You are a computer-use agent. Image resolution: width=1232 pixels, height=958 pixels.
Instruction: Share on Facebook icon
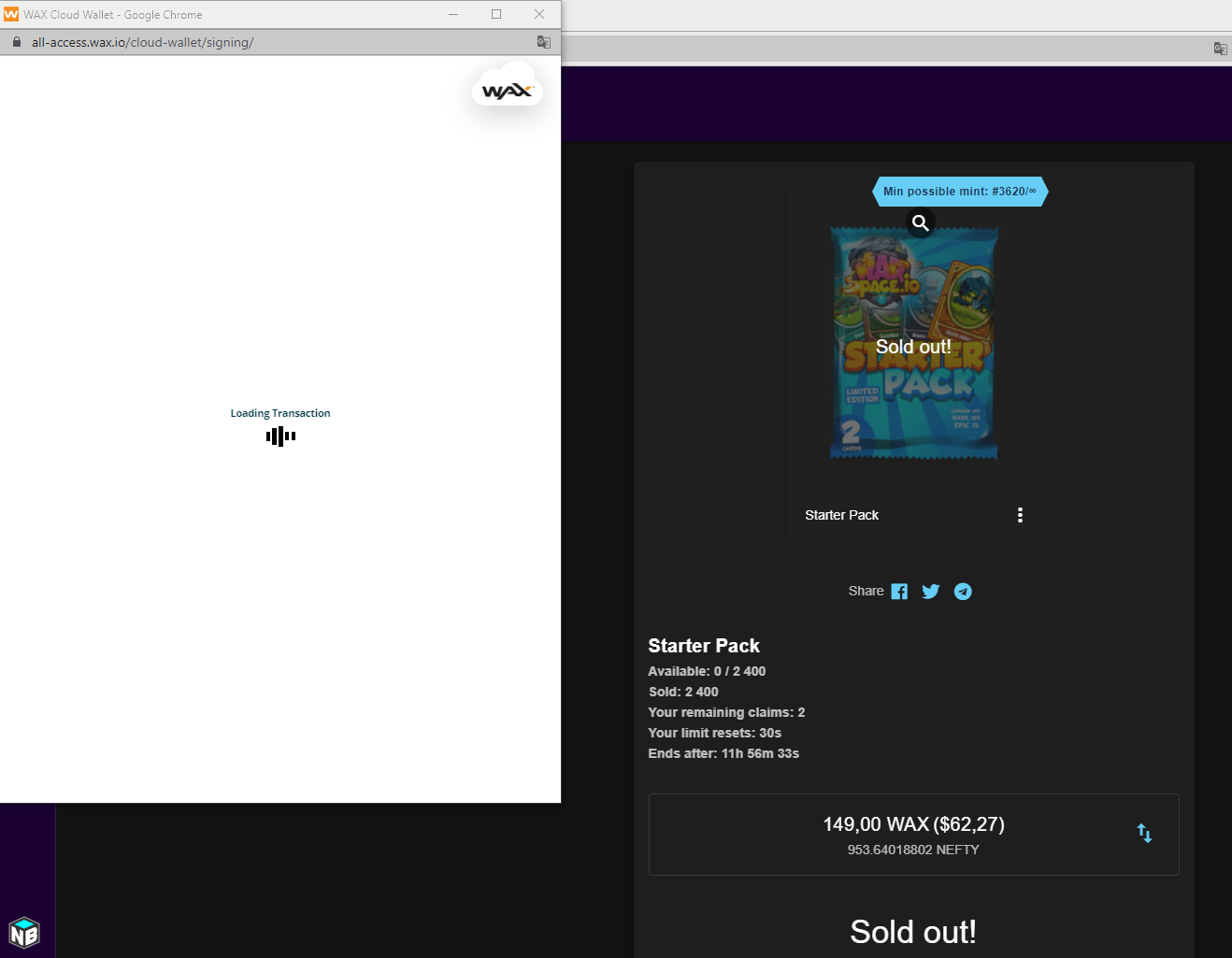899,592
